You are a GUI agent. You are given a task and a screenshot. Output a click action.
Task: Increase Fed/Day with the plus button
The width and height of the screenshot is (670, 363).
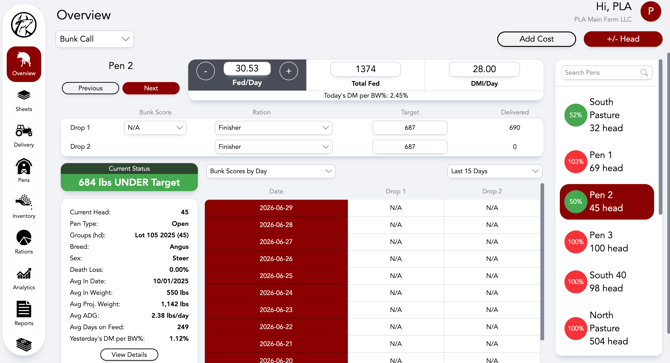click(x=288, y=71)
